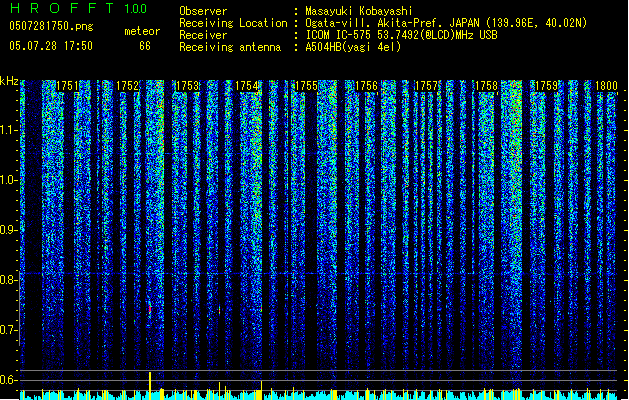This screenshot has height=400, width=629.
Task: Click the 1757 time marker
Action: click(x=426, y=86)
